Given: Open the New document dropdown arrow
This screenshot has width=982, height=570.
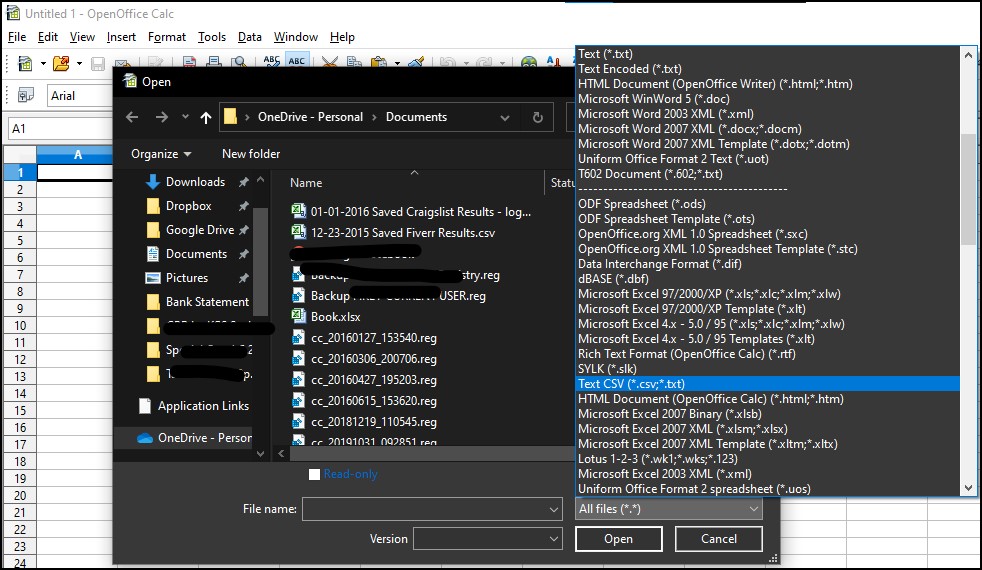Looking at the screenshot, I should 43,63.
